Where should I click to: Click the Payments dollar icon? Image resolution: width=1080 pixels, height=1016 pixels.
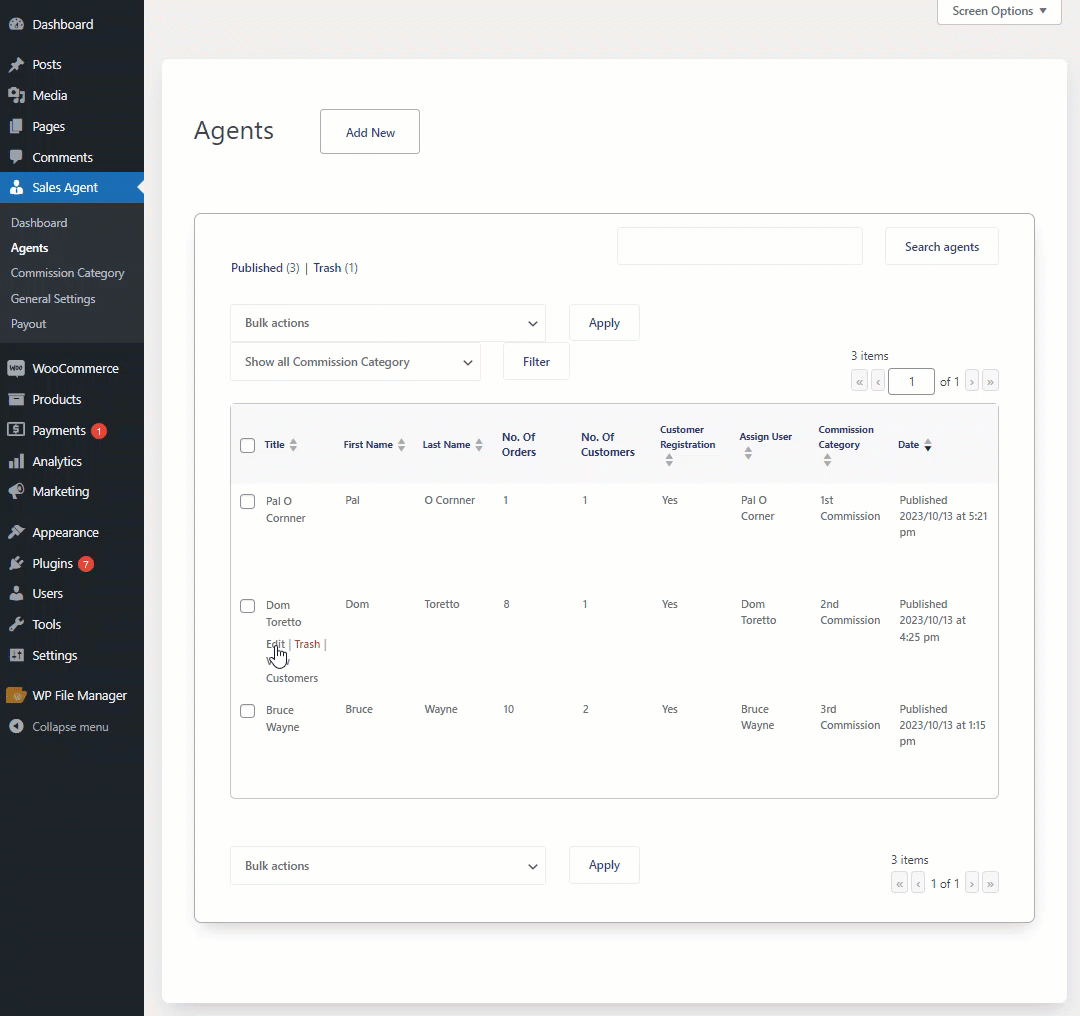tap(17, 430)
